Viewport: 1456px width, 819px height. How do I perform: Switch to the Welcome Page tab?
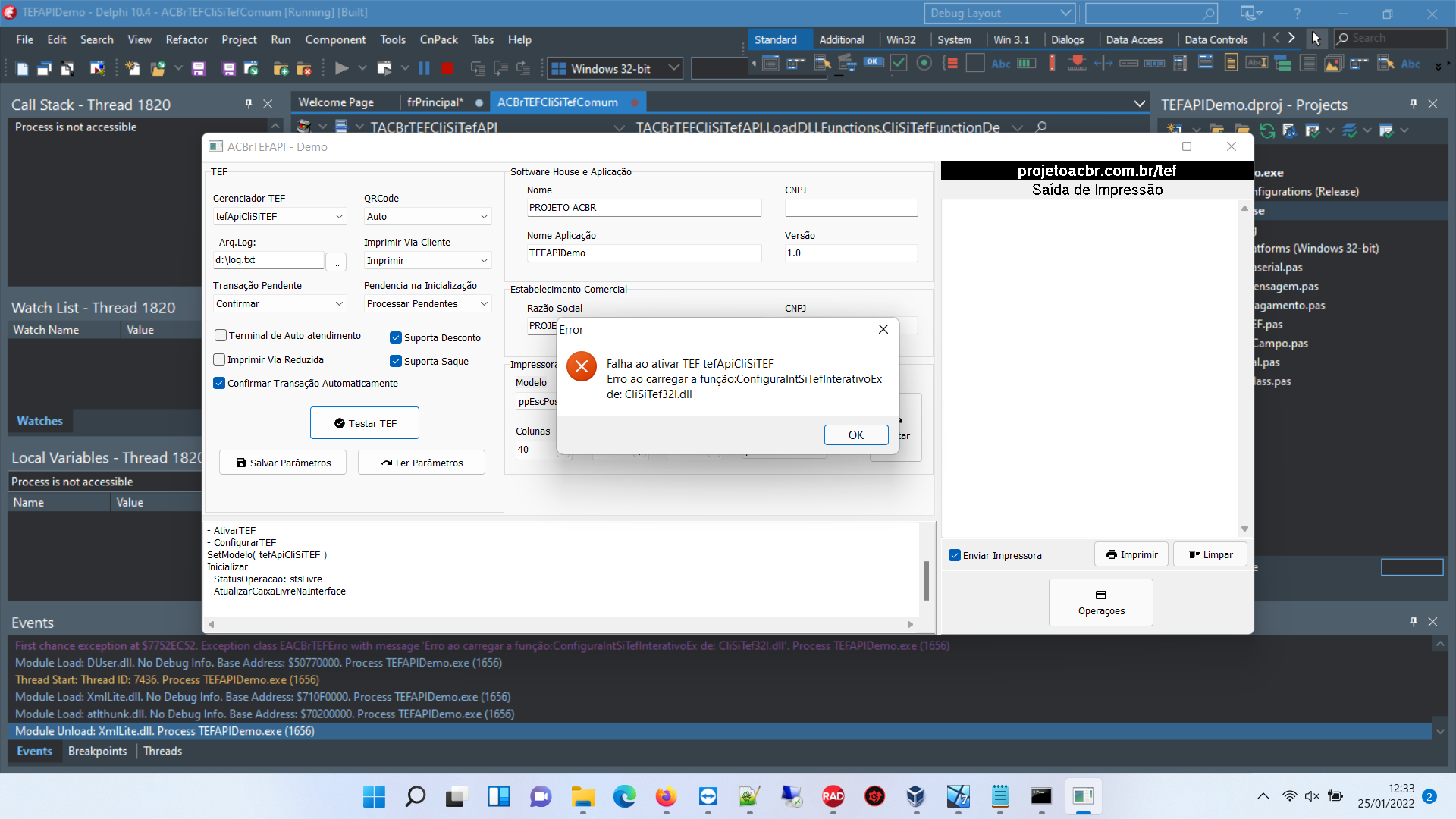coord(336,102)
